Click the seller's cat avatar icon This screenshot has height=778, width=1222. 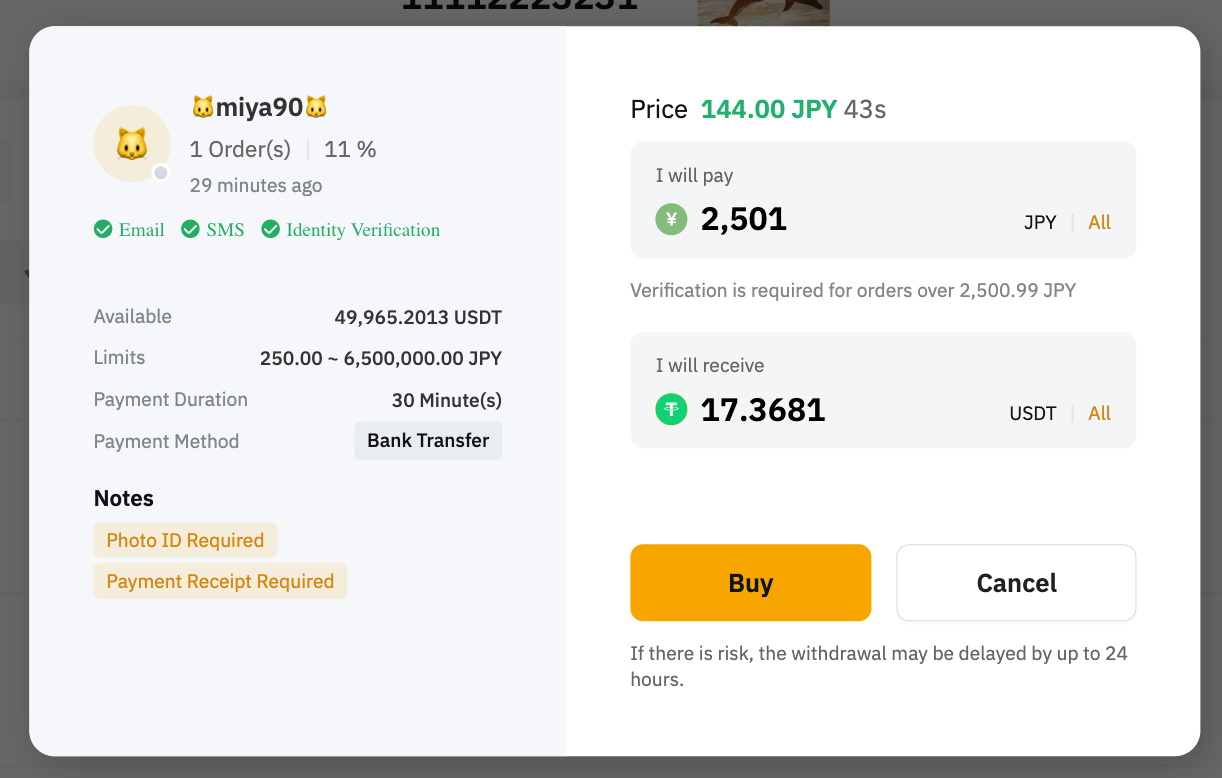pos(131,144)
